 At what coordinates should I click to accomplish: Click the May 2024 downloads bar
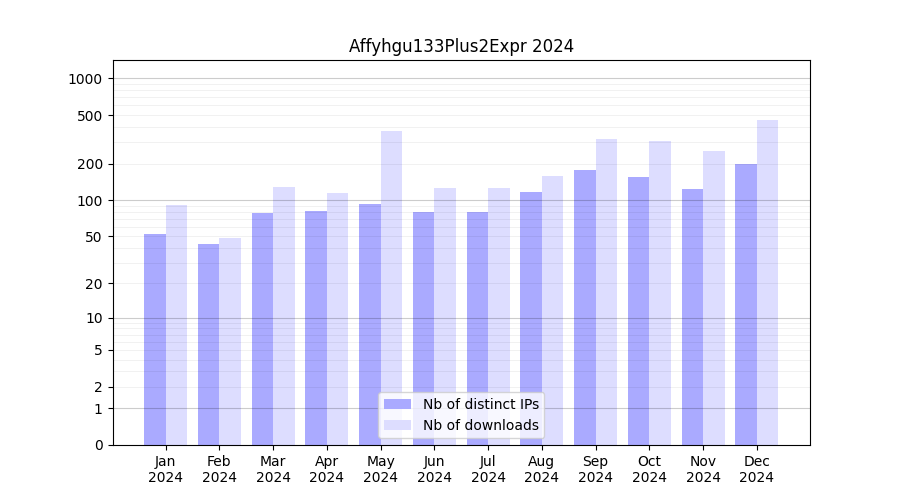click(391, 288)
